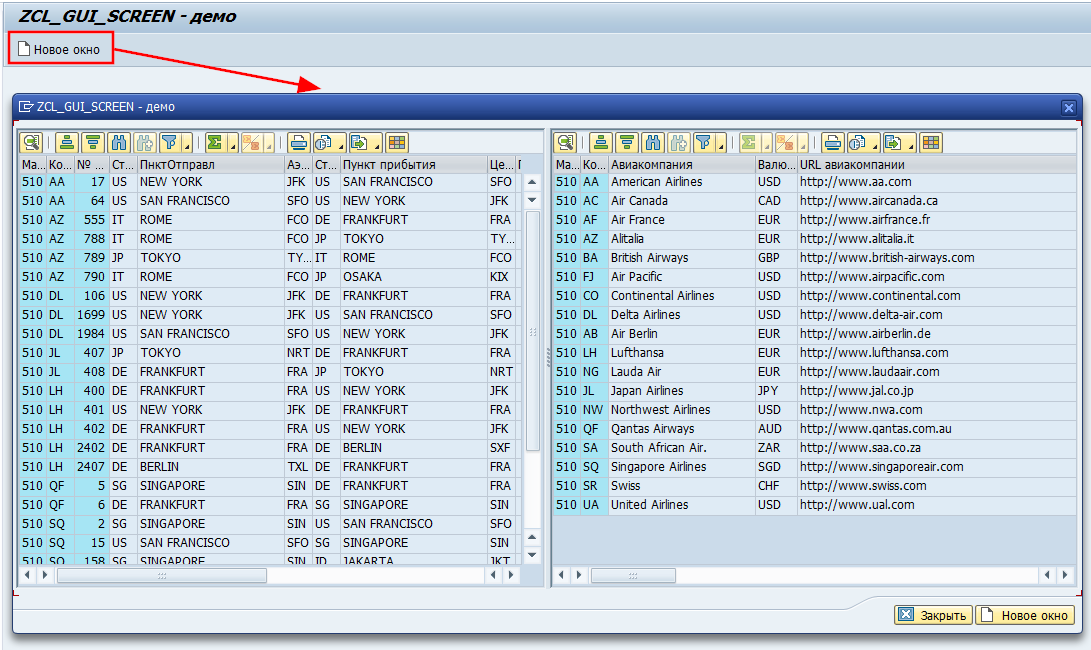Open Find (binoculars) in right airlines grid
Image resolution: width=1091 pixels, height=650 pixels.
coord(653,143)
